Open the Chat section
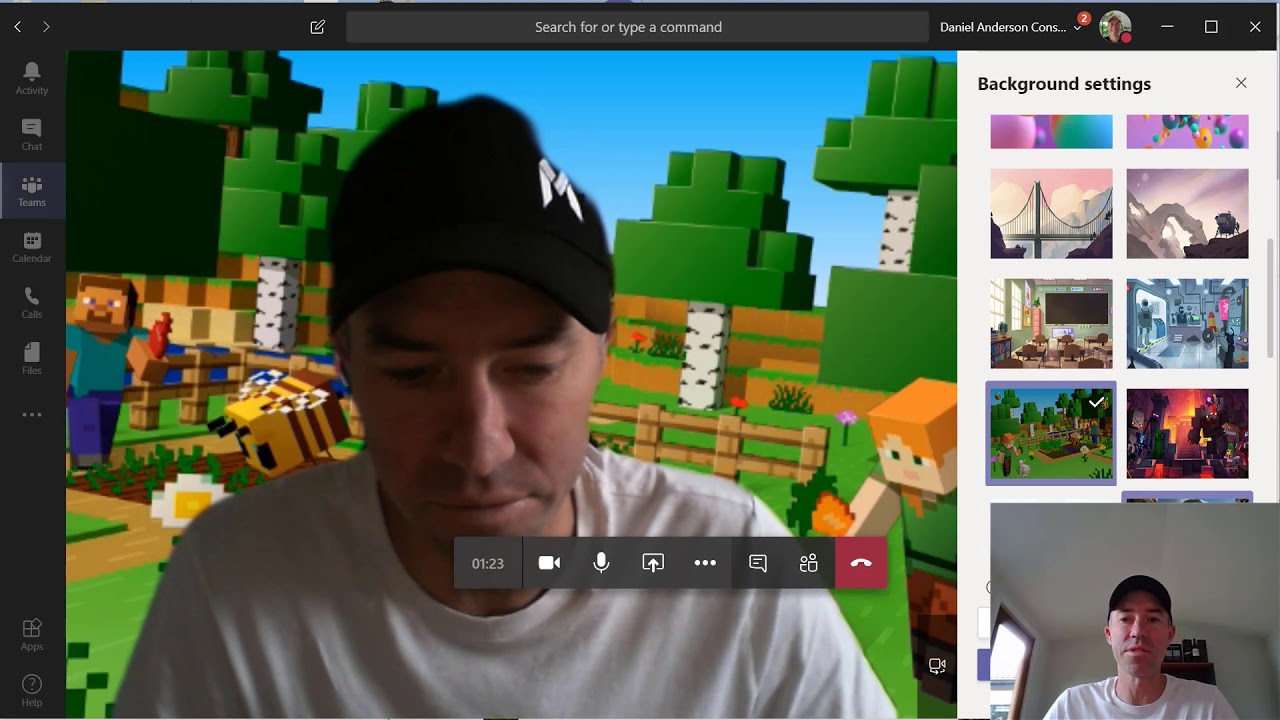Image resolution: width=1280 pixels, height=720 pixels. (32, 134)
